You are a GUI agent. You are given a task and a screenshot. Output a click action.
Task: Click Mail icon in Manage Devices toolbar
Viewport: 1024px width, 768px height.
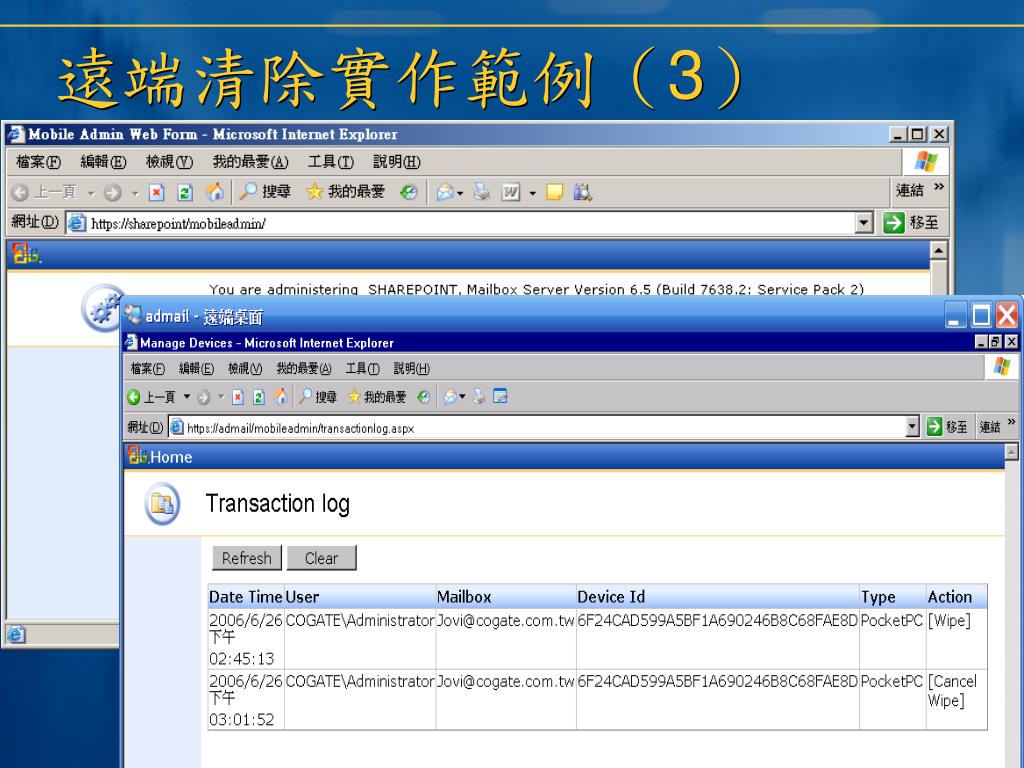(450, 397)
